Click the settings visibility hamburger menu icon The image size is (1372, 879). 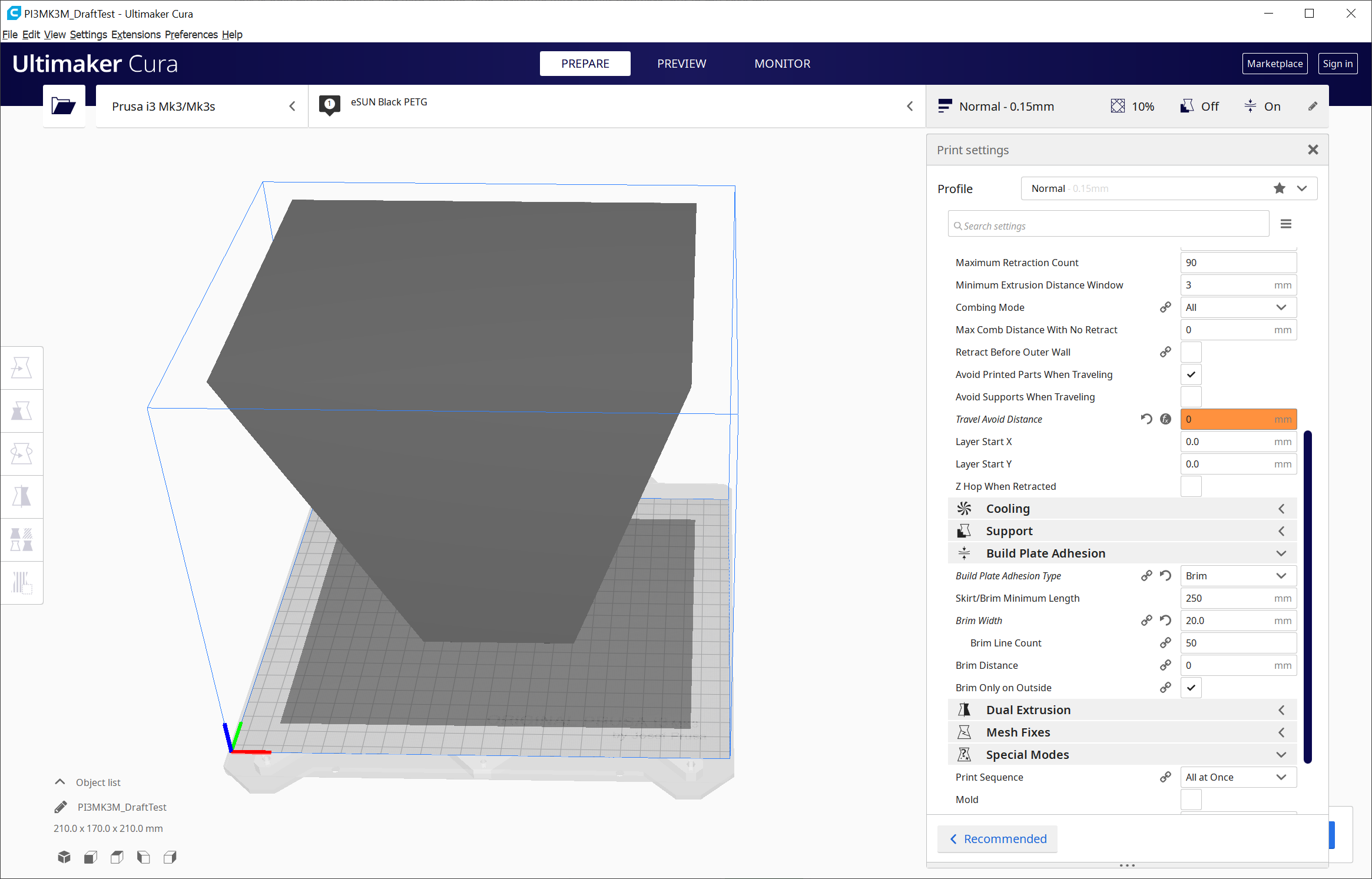coord(1286,224)
